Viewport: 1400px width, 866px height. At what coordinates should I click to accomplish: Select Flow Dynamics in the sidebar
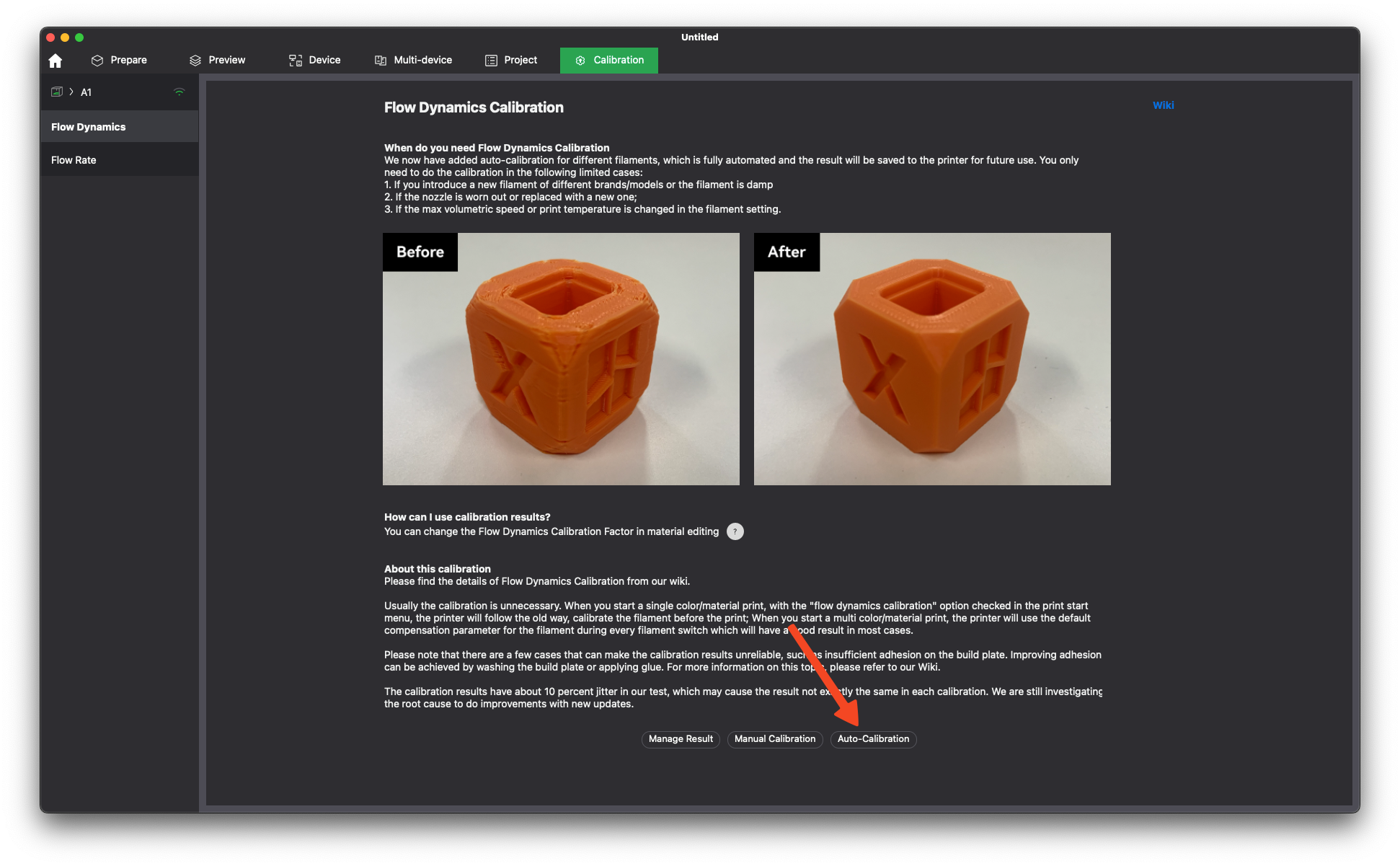coord(88,127)
